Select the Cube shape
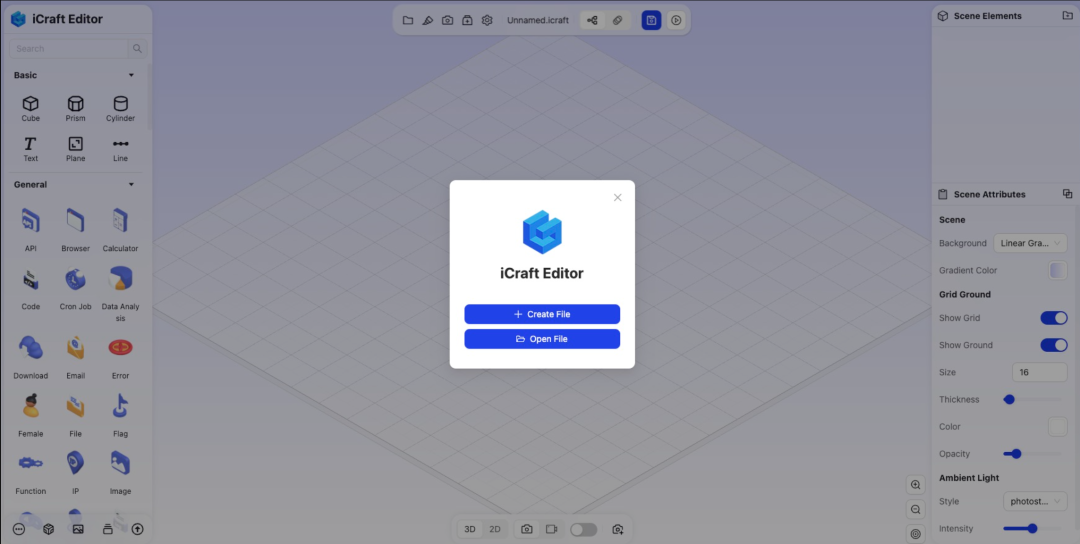Viewport: 1080px width, 544px height. (30, 108)
